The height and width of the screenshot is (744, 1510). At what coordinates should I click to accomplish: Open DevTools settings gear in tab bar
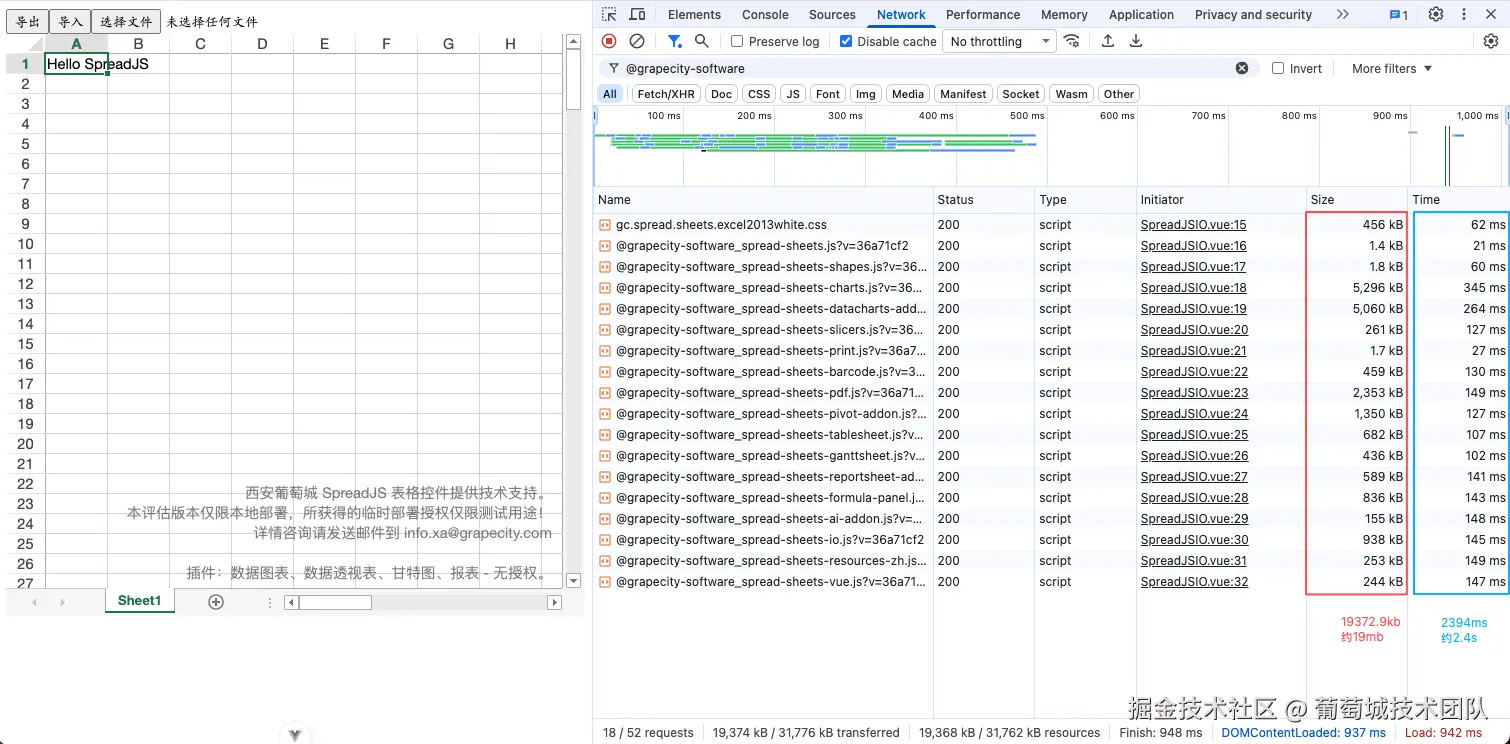(1436, 14)
